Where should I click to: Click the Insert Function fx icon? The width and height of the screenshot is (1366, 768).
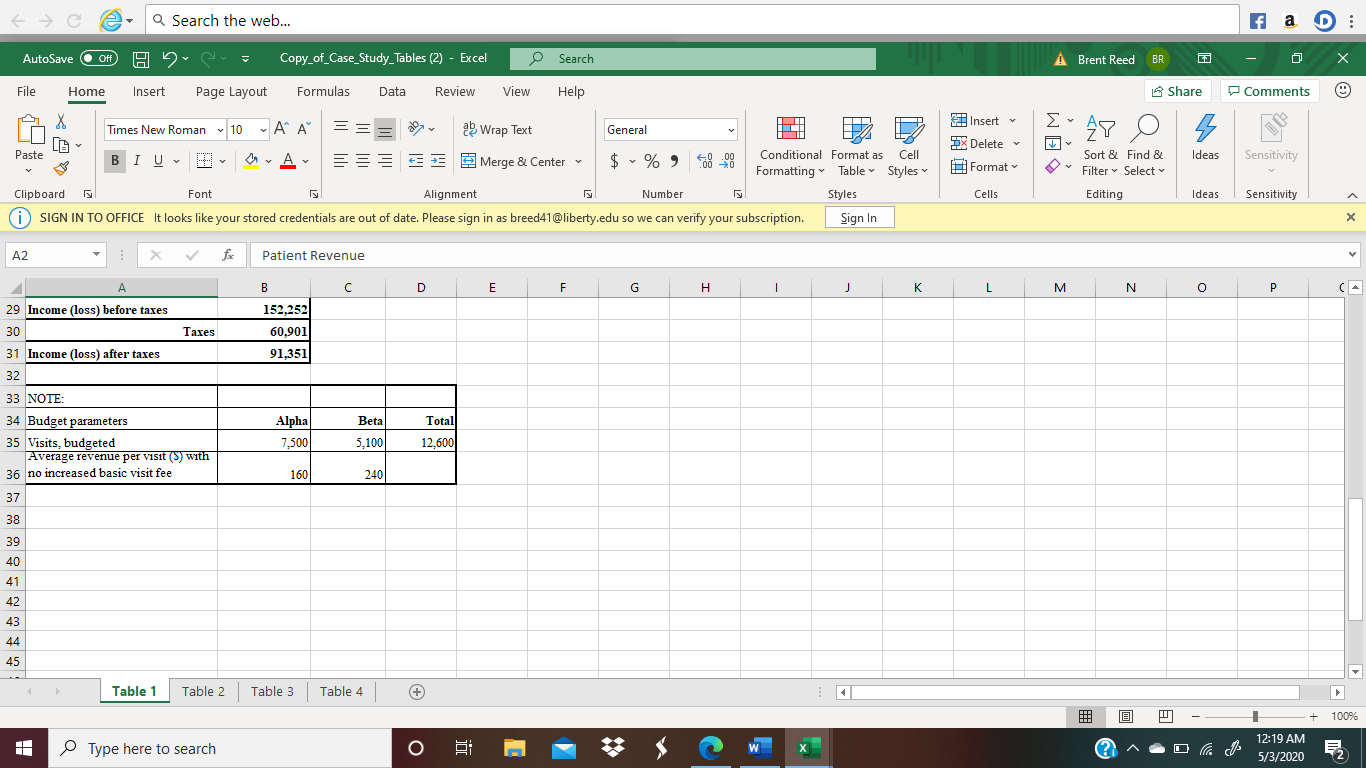tap(228, 256)
